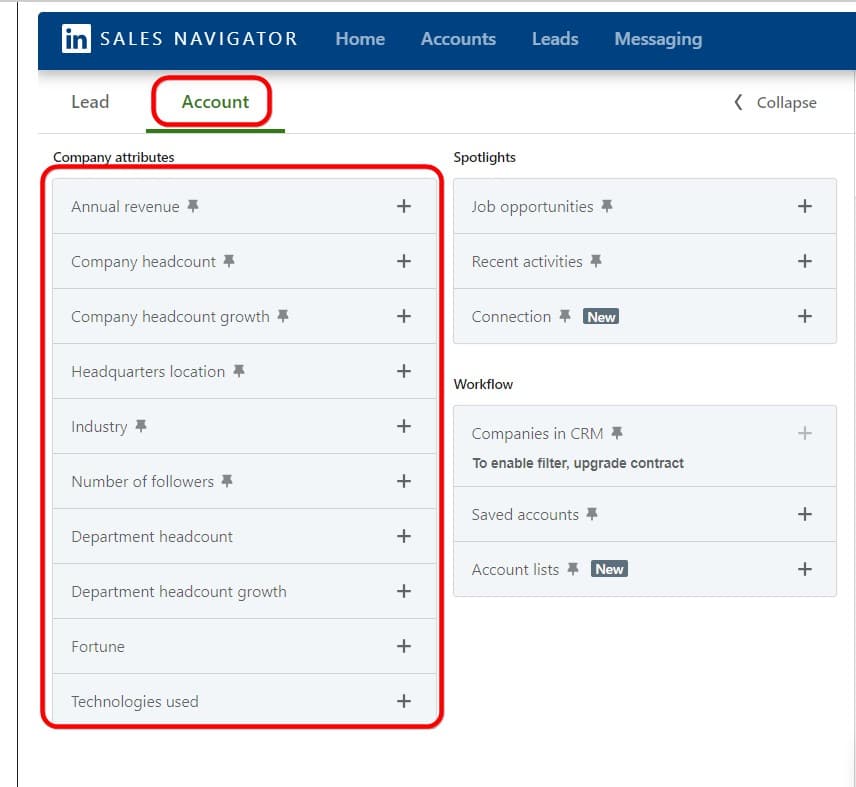856x787 pixels.
Task: Toggle pin on Job opportunities filter
Action: point(607,206)
